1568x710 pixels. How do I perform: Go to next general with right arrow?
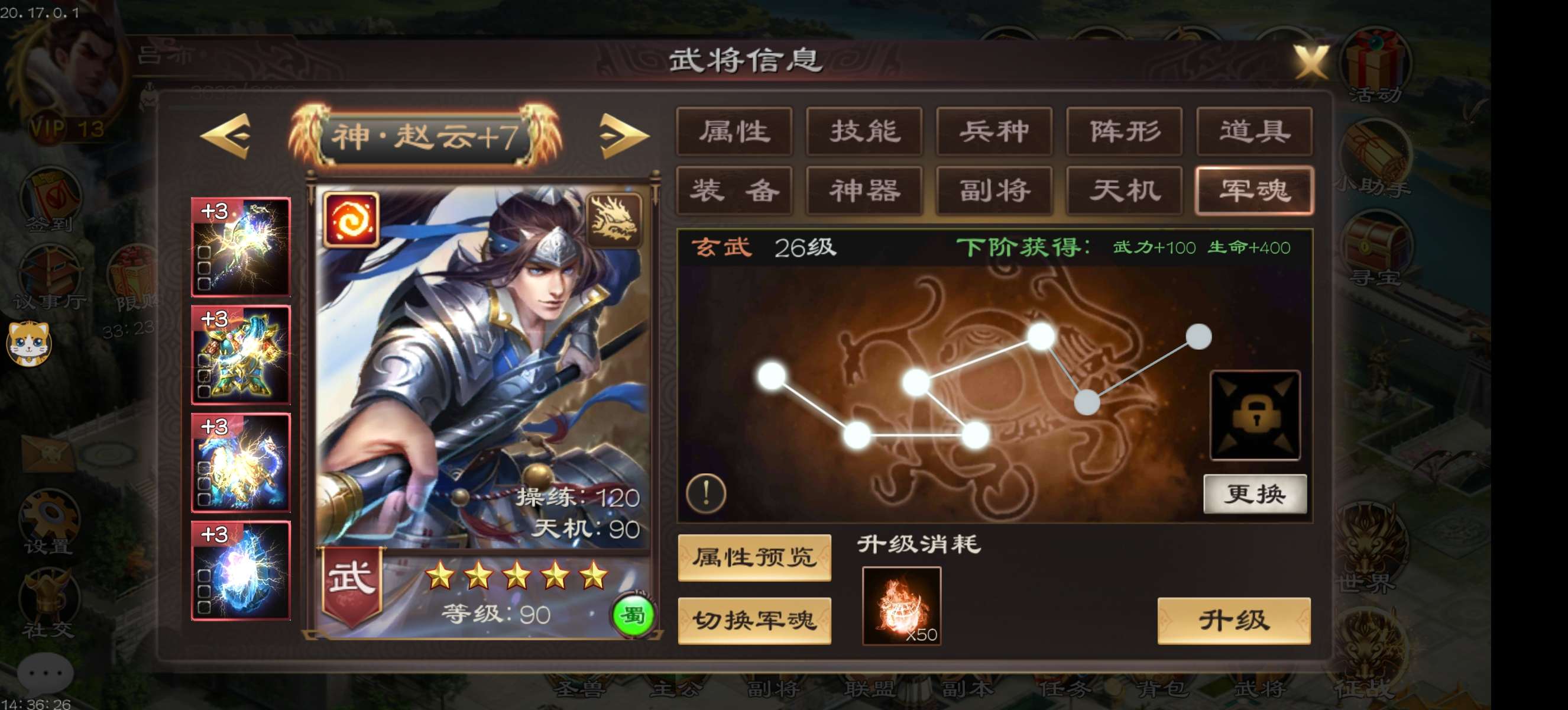coord(622,136)
